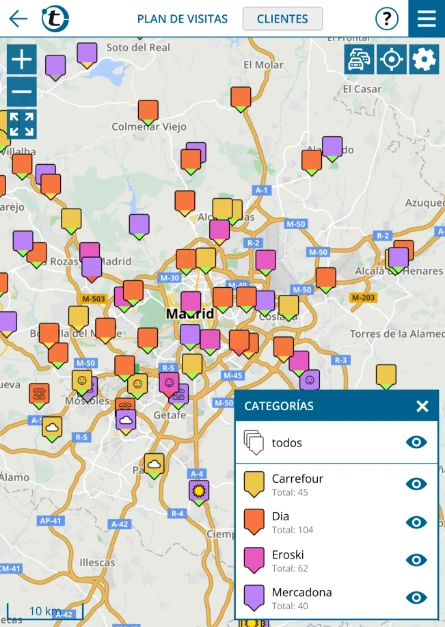Click the todos stacked pins icon

(253, 442)
